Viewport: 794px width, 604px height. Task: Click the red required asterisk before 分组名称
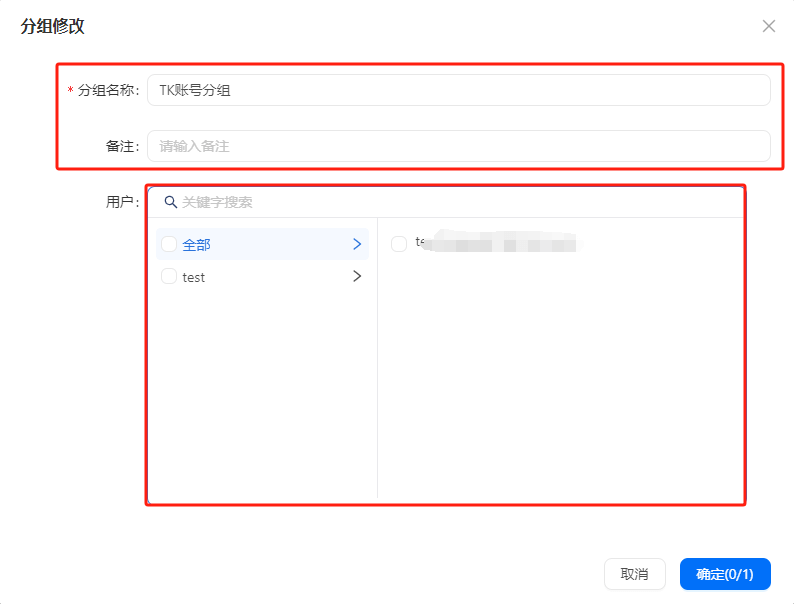click(70, 91)
